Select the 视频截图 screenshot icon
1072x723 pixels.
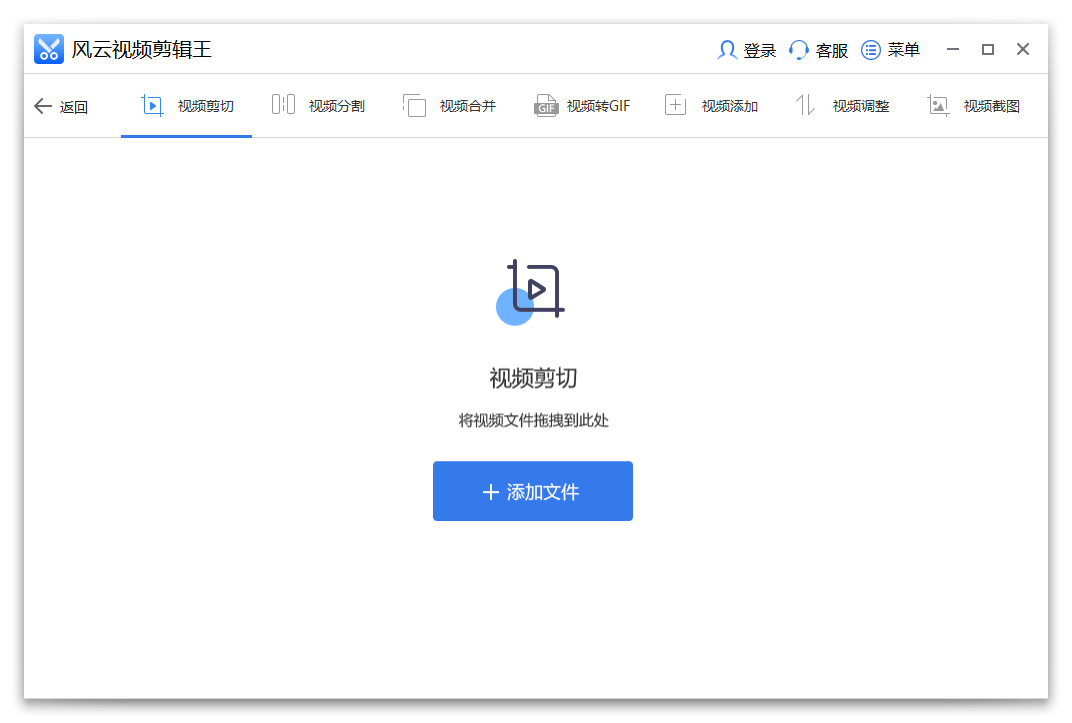point(937,104)
